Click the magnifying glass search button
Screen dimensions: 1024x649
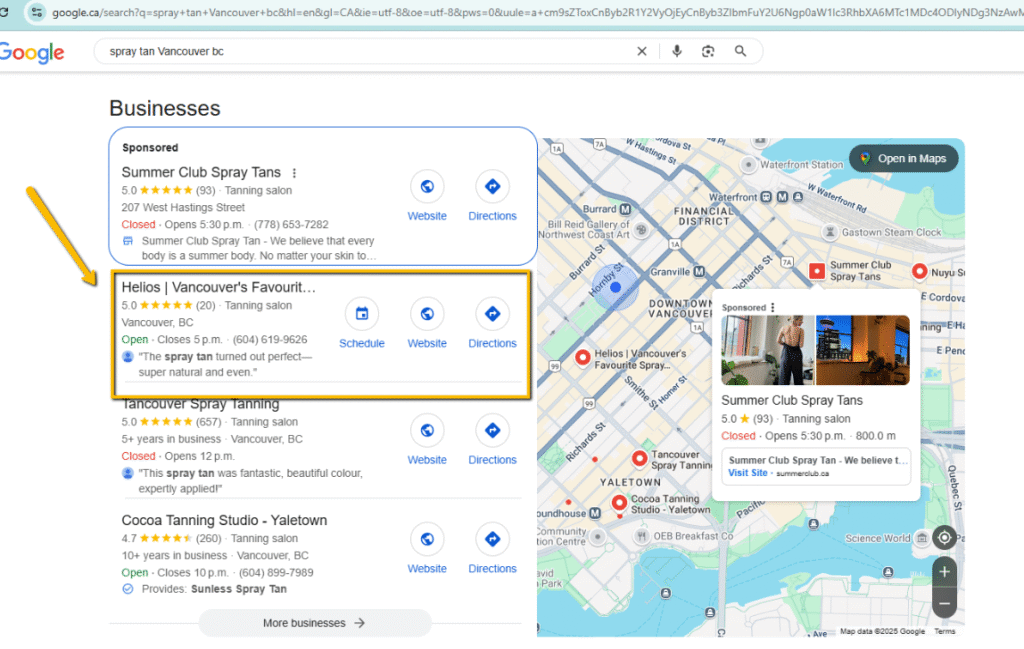pyautogui.click(x=741, y=51)
